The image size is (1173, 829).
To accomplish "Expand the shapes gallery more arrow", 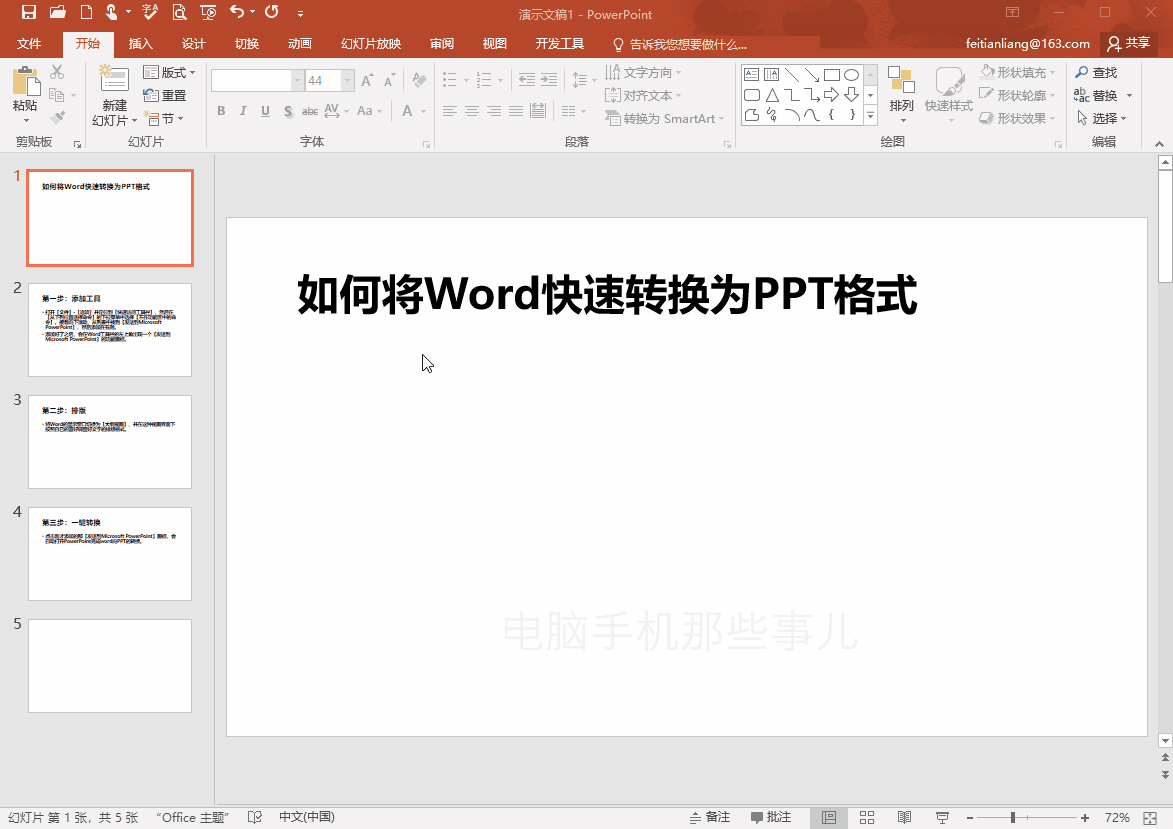I will [x=870, y=115].
